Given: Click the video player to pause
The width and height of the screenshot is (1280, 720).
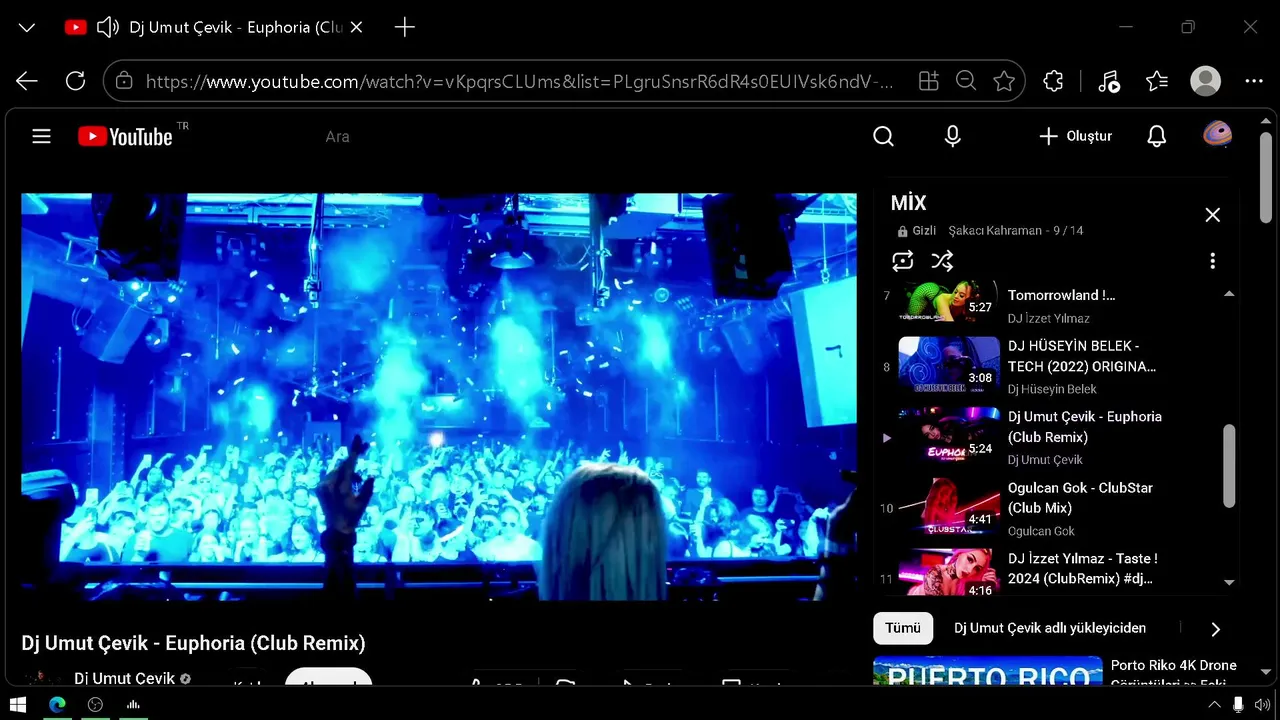Looking at the screenshot, I should point(439,397).
